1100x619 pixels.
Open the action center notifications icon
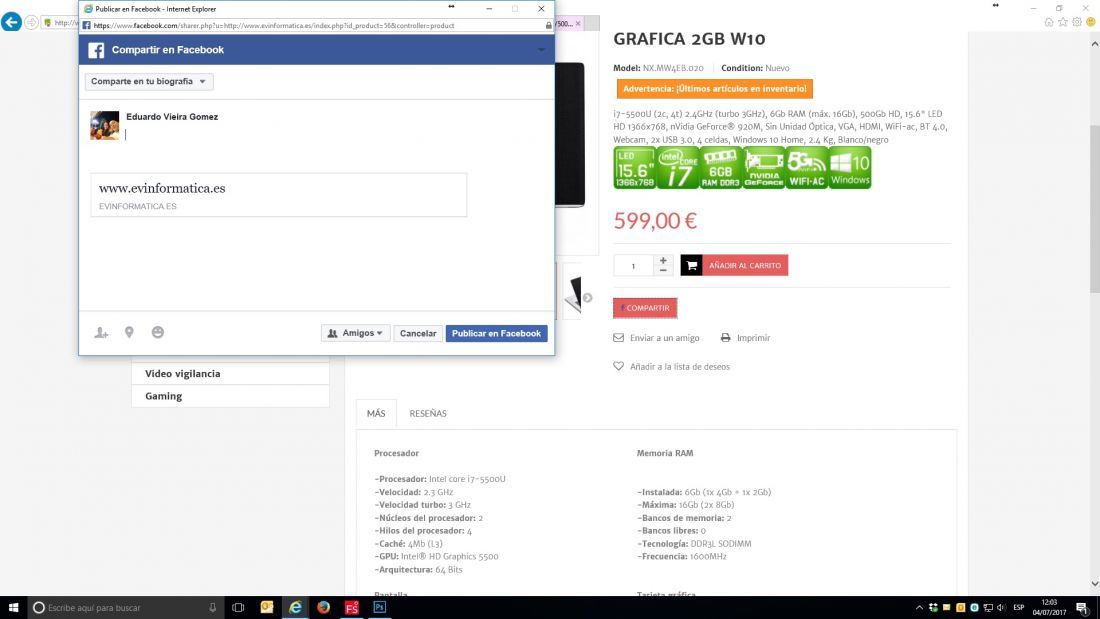coord(1082,608)
